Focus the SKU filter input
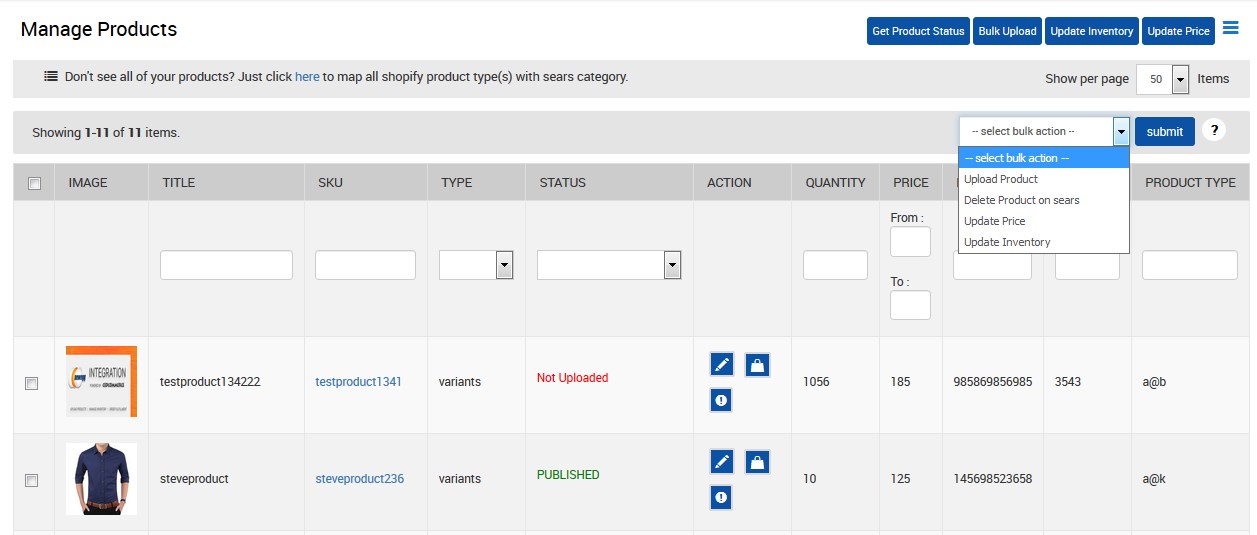This screenshot has height=535, width=1257. click(x=365, y=265)
